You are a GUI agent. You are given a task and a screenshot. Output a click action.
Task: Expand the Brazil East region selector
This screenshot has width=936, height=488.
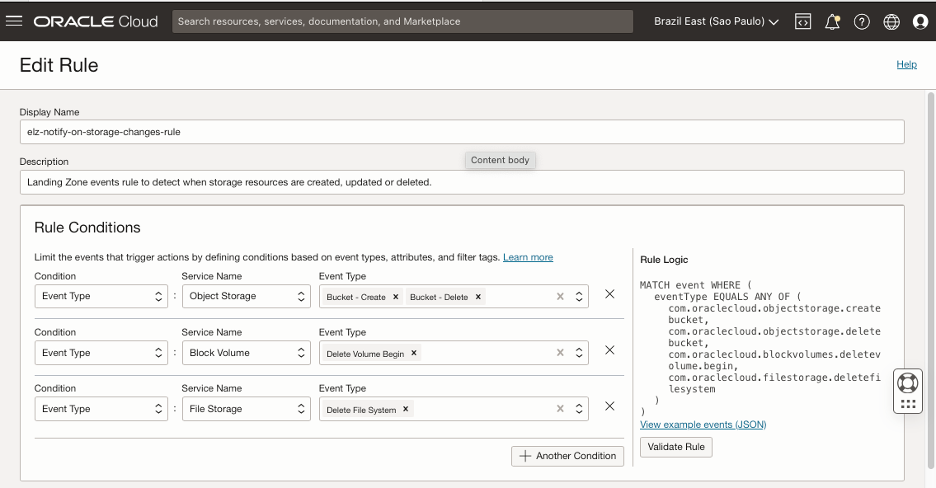pyautogui.click(x=716, y=21)
